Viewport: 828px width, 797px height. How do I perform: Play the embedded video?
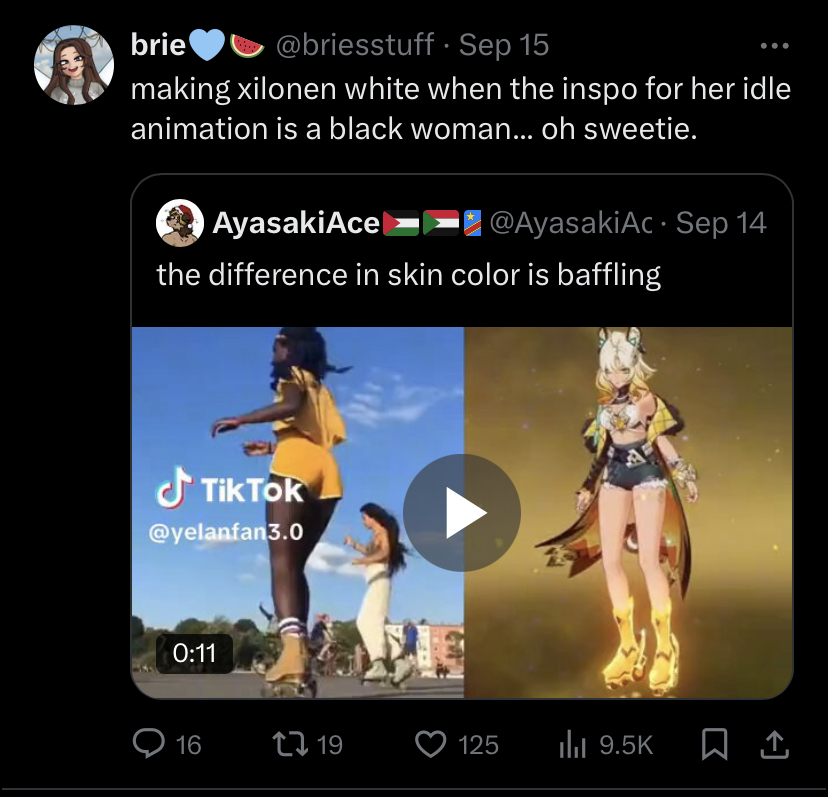(x=461, y=513)
